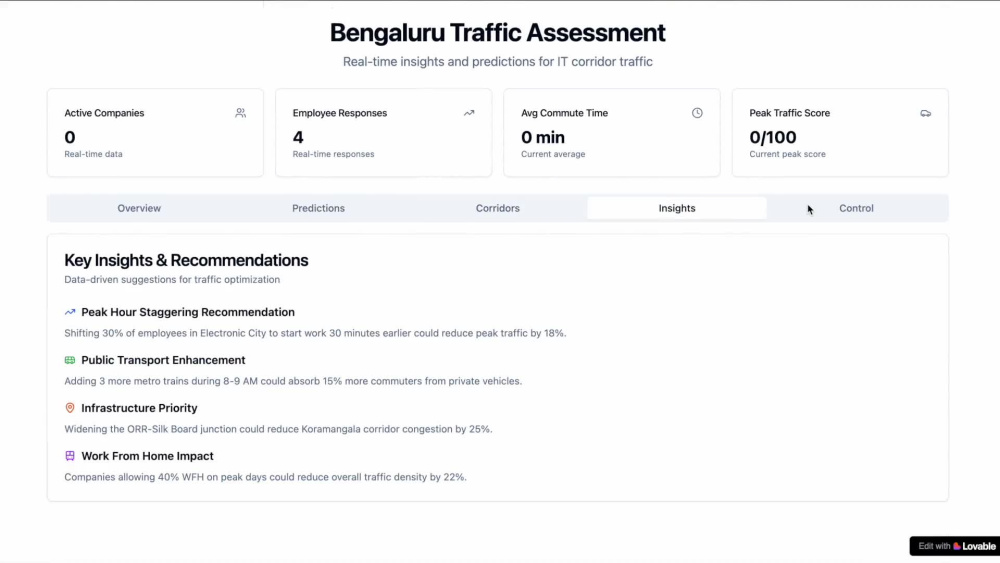Click the Current peak score caption
This screenshot has width=1000, height=563.
787,154
